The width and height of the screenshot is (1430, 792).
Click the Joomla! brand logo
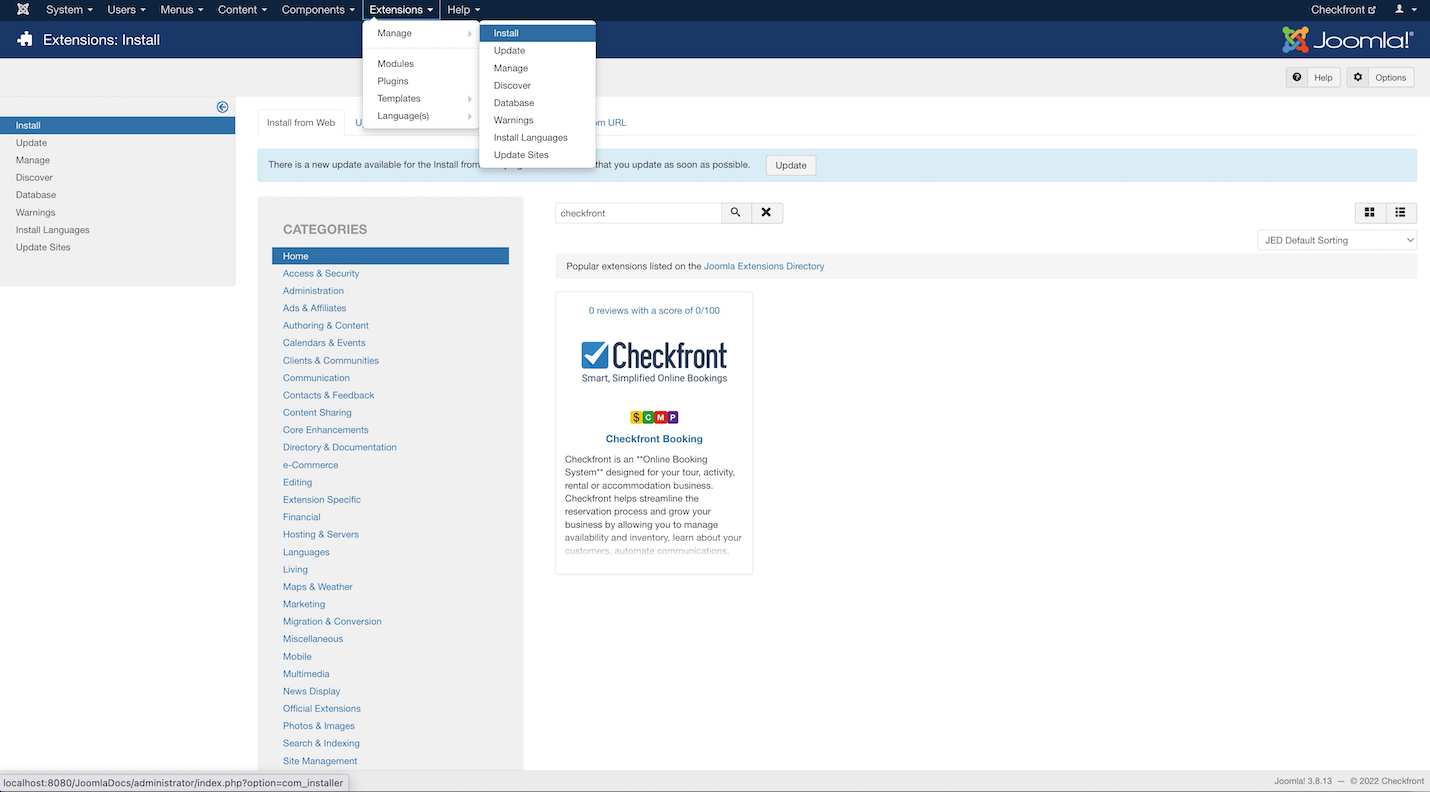tap(1348, 40)
